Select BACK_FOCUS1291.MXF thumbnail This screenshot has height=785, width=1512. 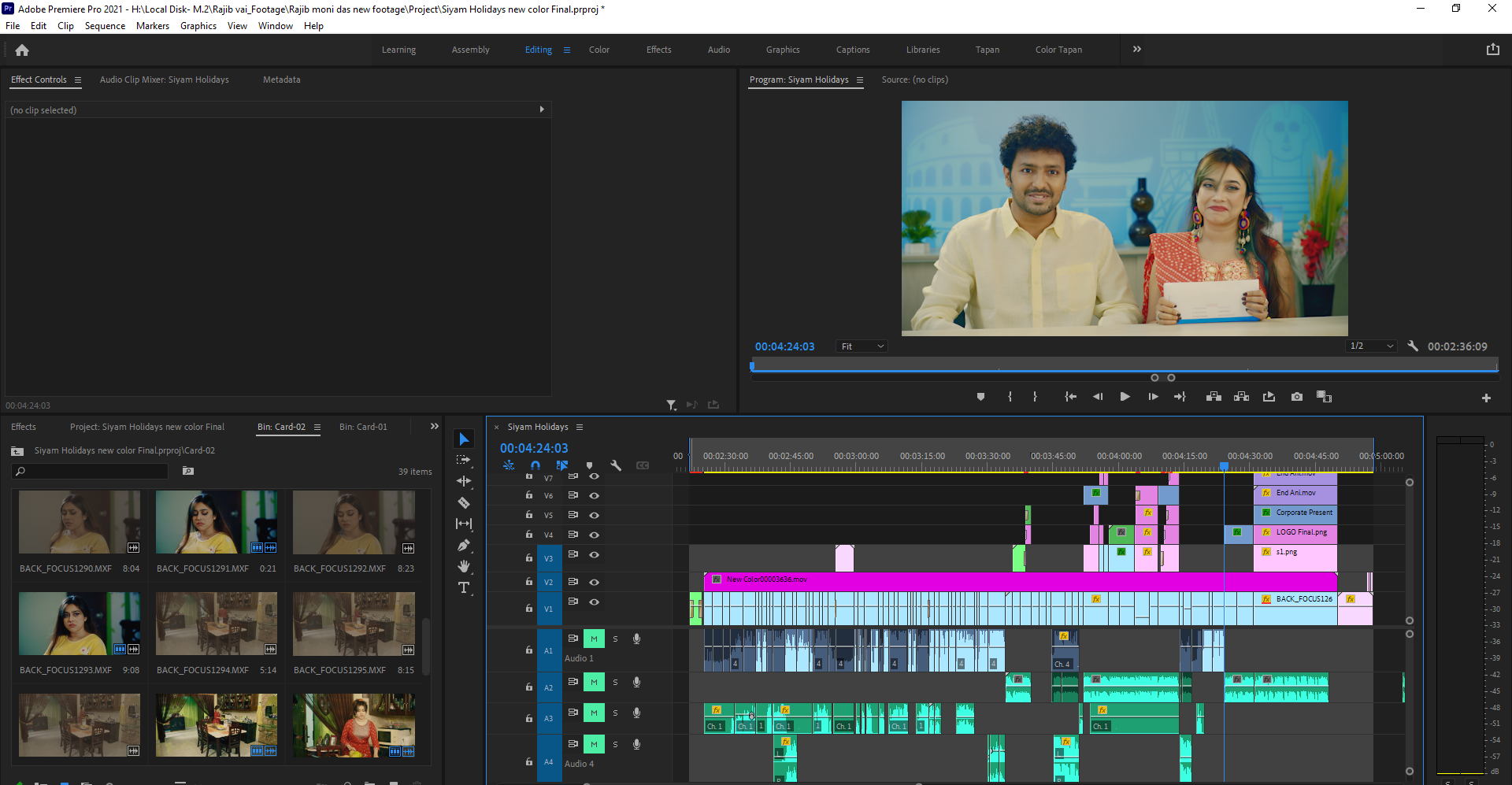217,522
